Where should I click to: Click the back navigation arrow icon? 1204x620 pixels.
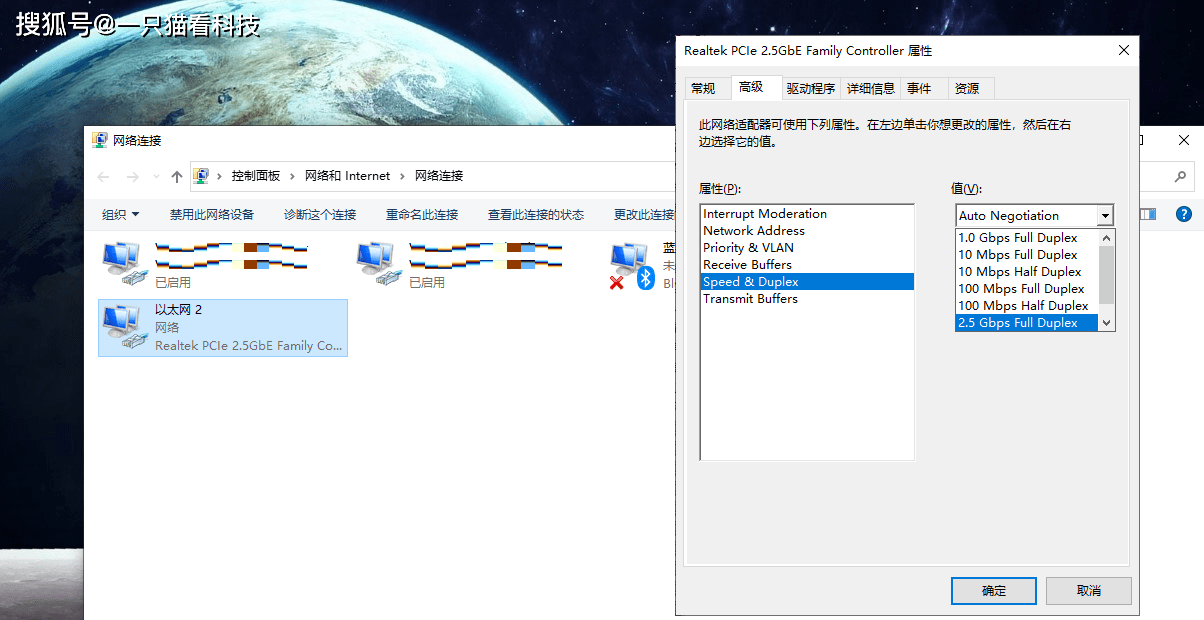coord(103,176)
